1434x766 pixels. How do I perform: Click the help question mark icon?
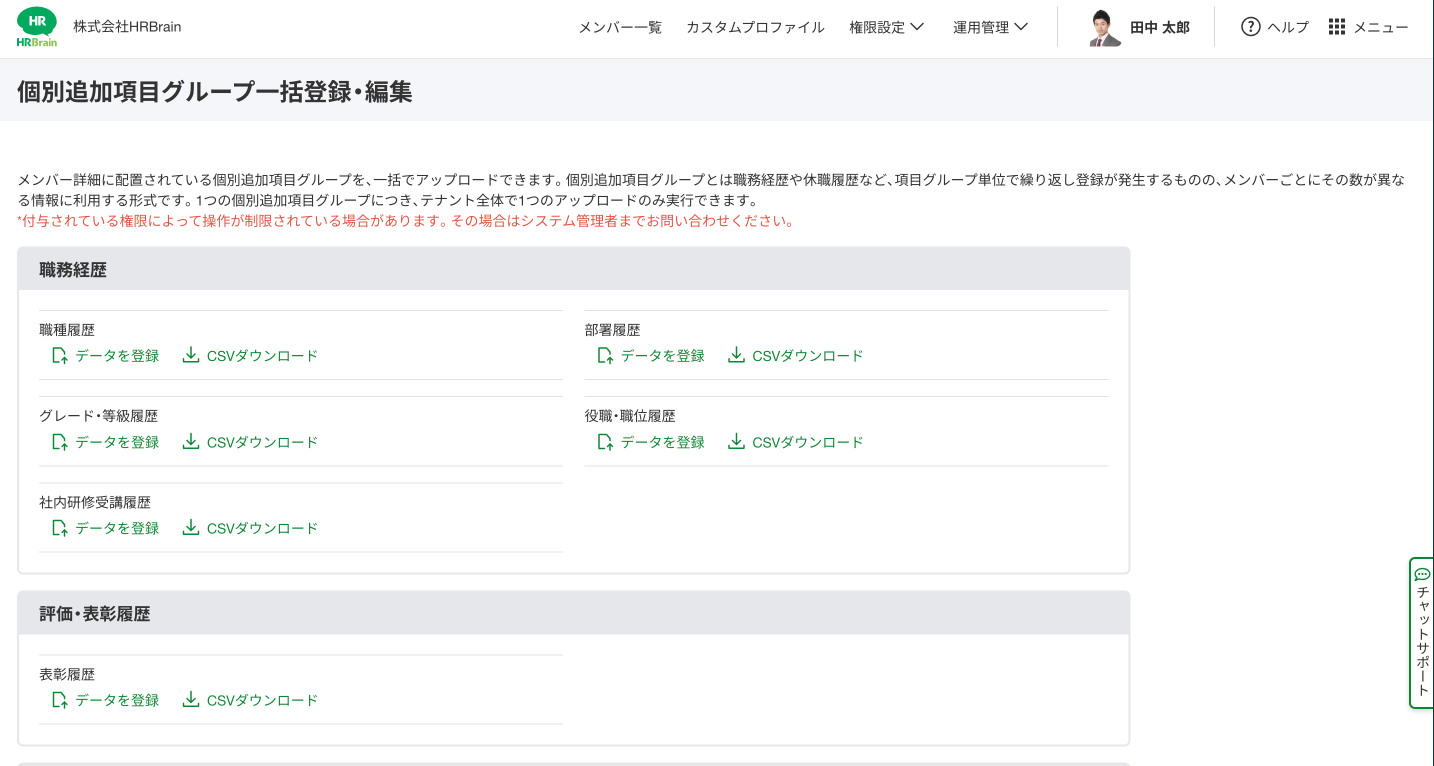click(x=1250, y=27)
